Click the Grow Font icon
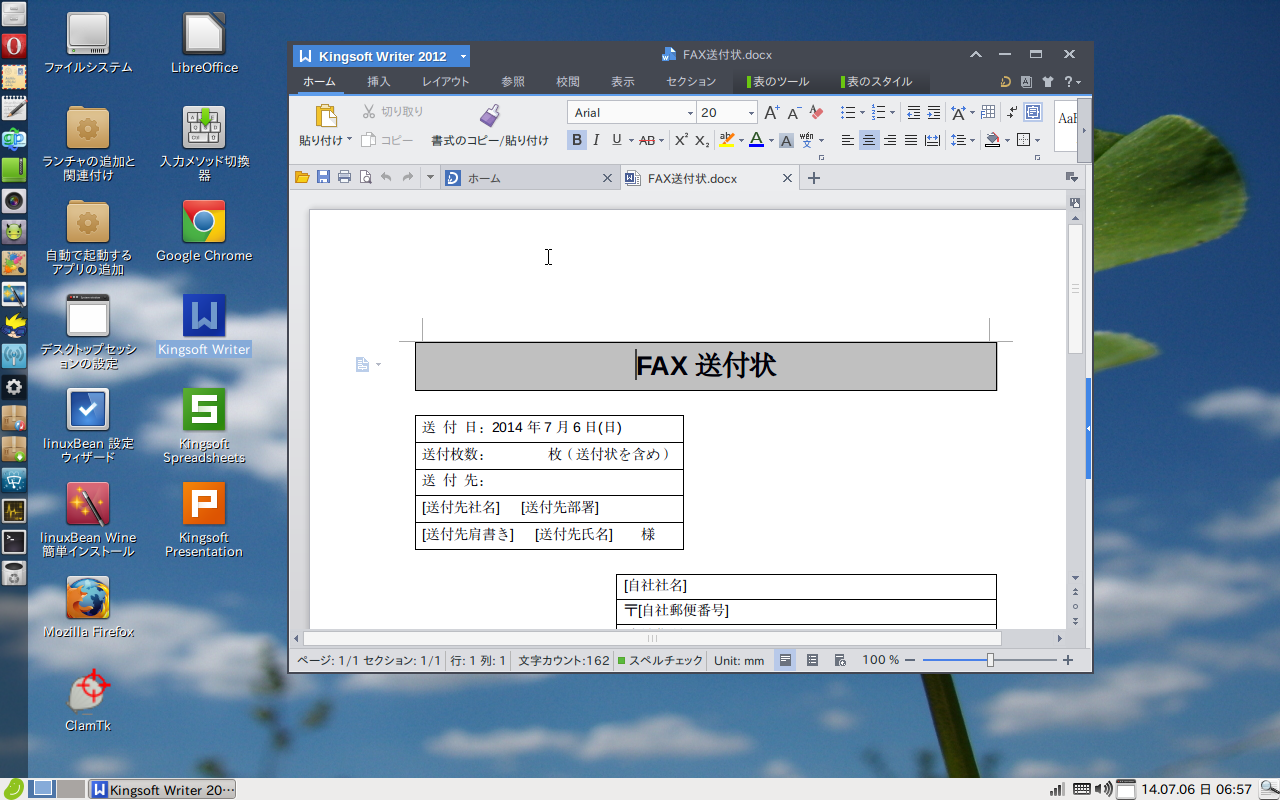1280x800 pixels. 771,113
